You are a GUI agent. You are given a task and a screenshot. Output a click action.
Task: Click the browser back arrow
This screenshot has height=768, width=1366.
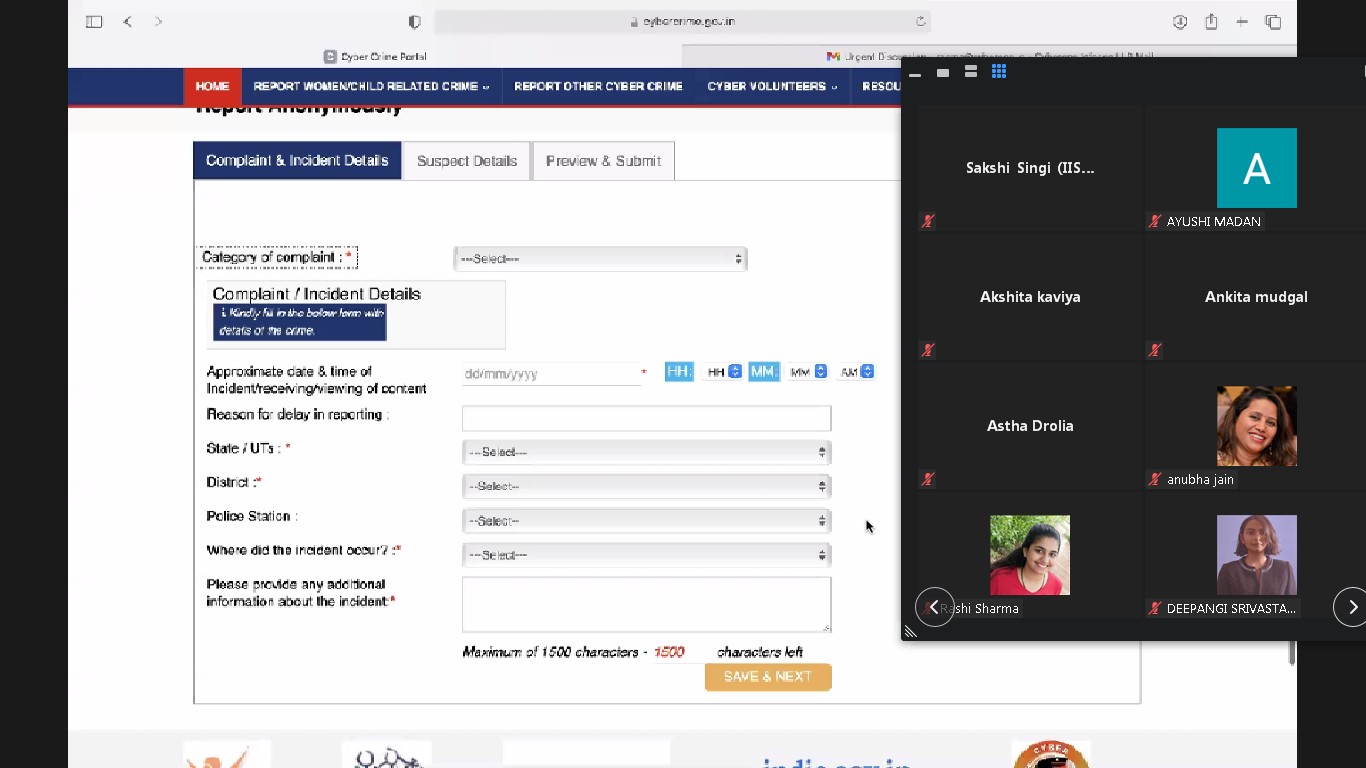[128, 22]
